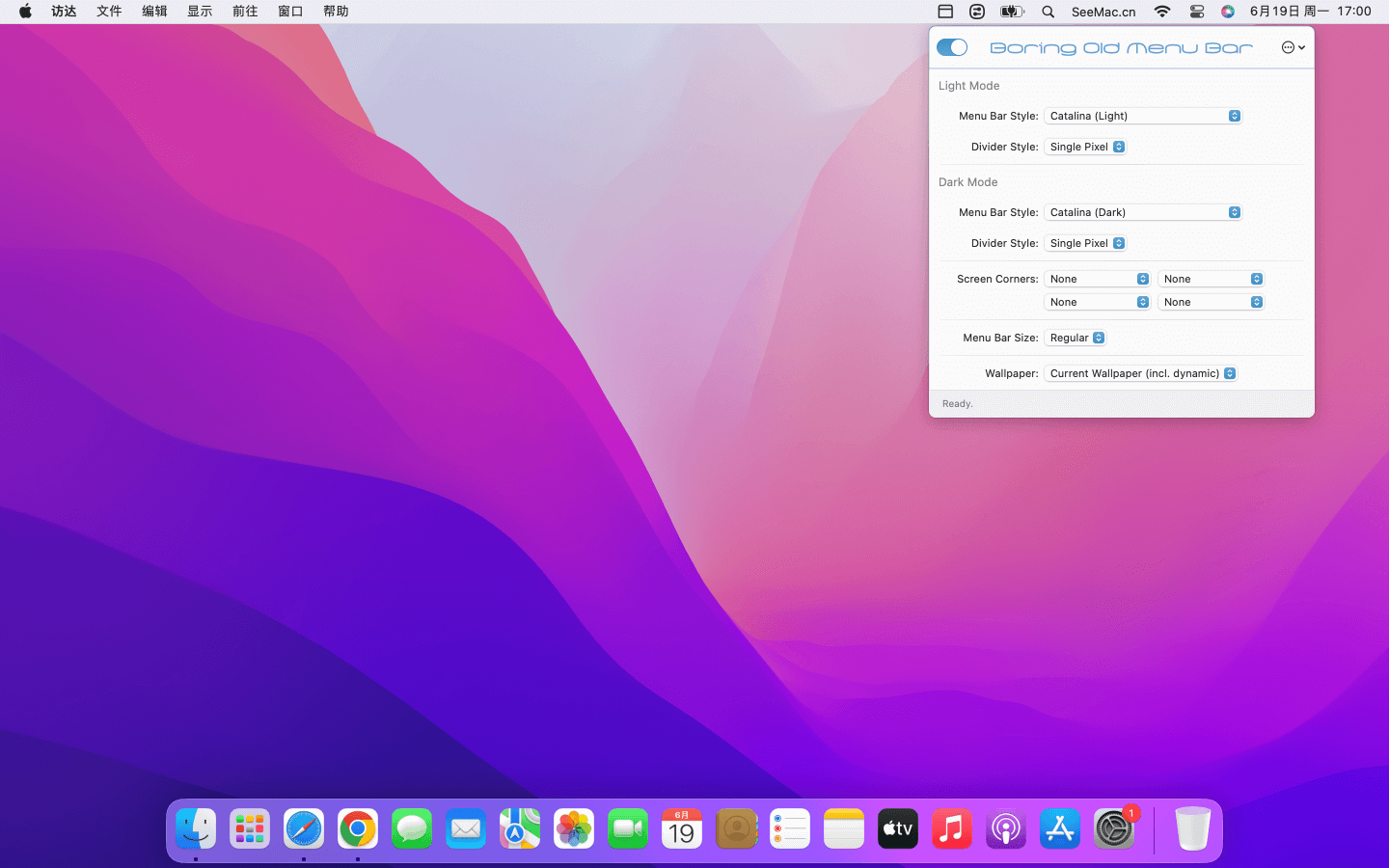
Task: Toggle the Boring Old Menu Bar switch
Action: coord(952,47)
